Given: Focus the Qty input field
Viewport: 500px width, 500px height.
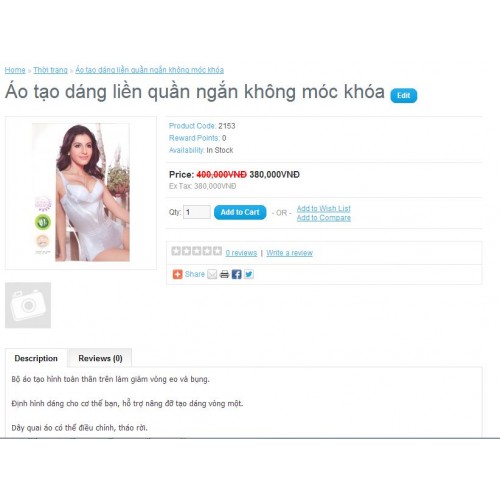Looking at the screenshot, I should tap(197, 212).
